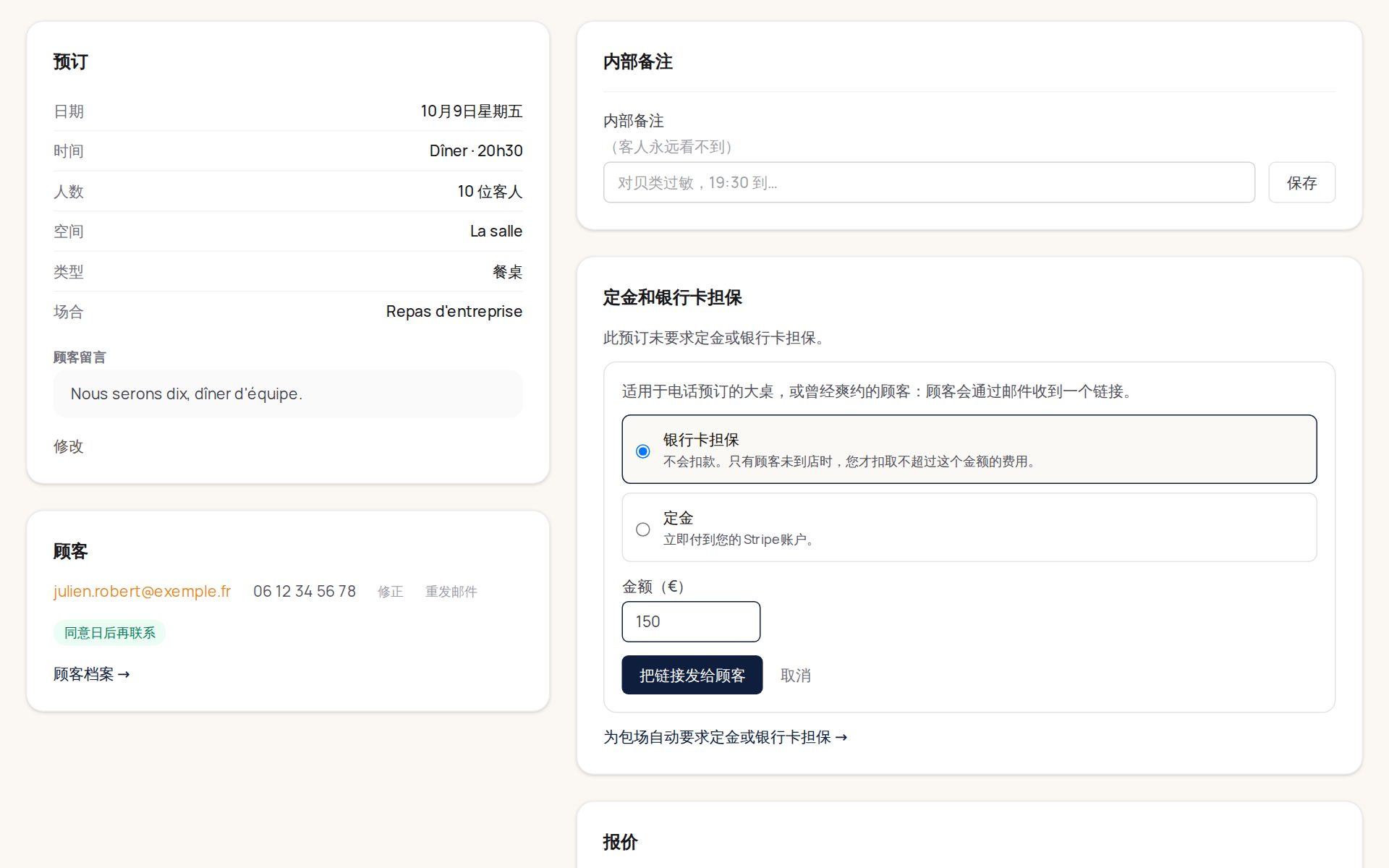Viewport: 1389px width, 868px height.
Task: Click the （客人永远看不到） hint text
Action: point(671,147)
